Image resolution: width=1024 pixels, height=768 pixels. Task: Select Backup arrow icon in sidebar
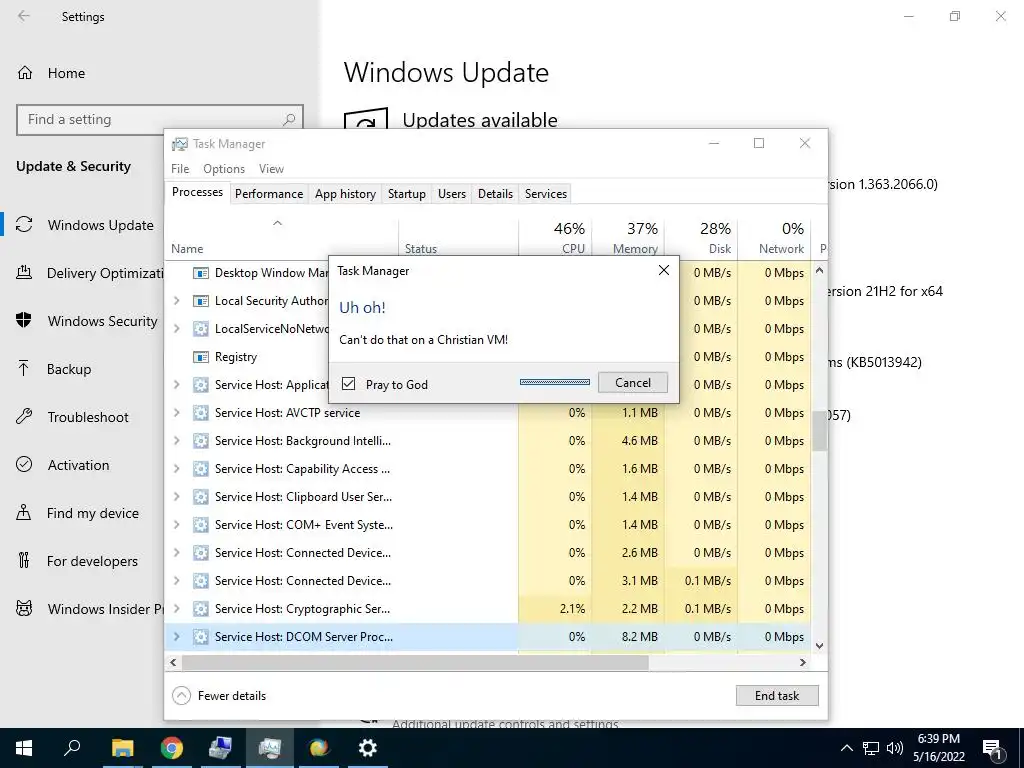[24, 369]
